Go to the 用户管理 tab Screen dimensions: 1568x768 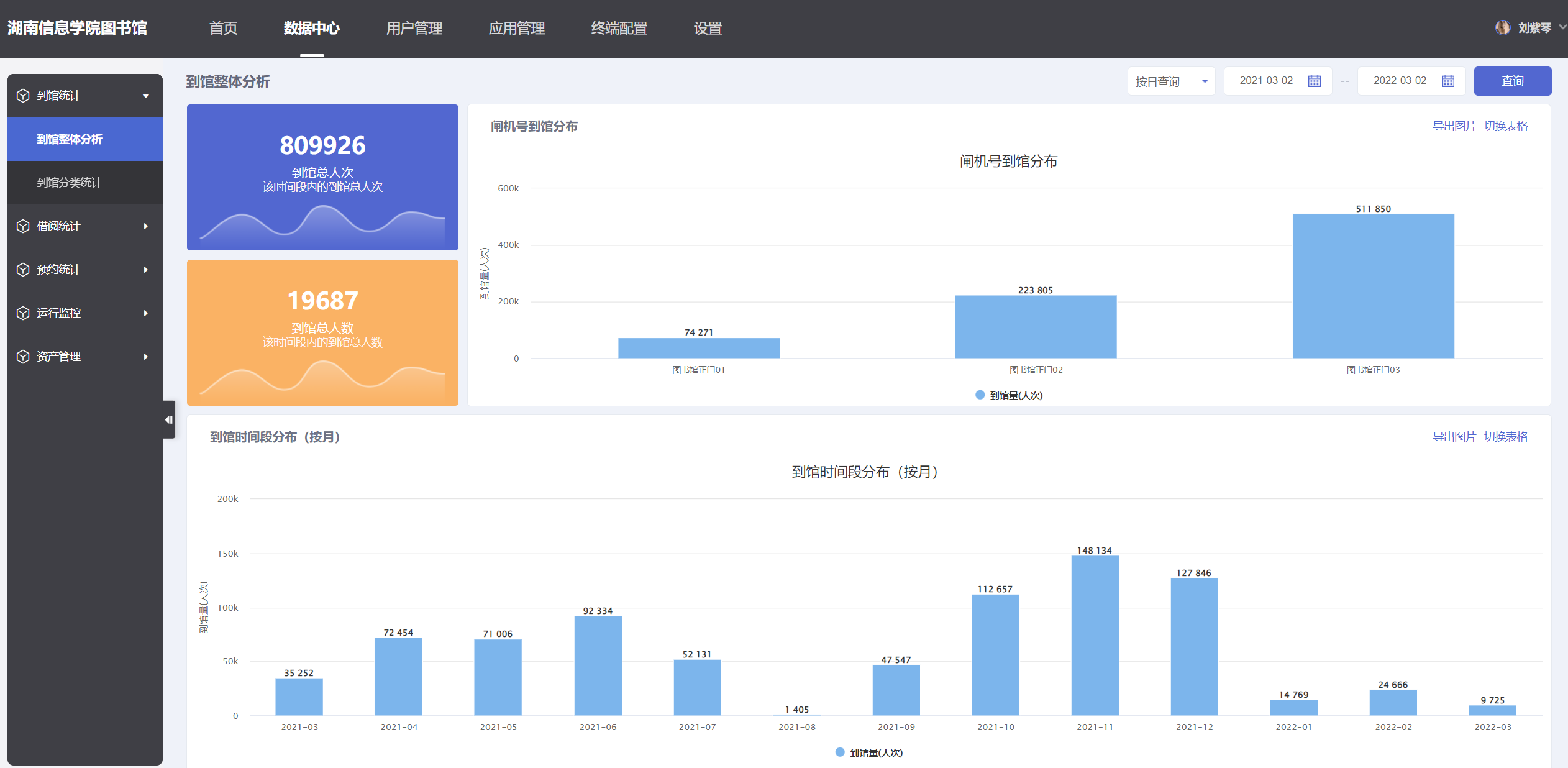click(414, 29)
